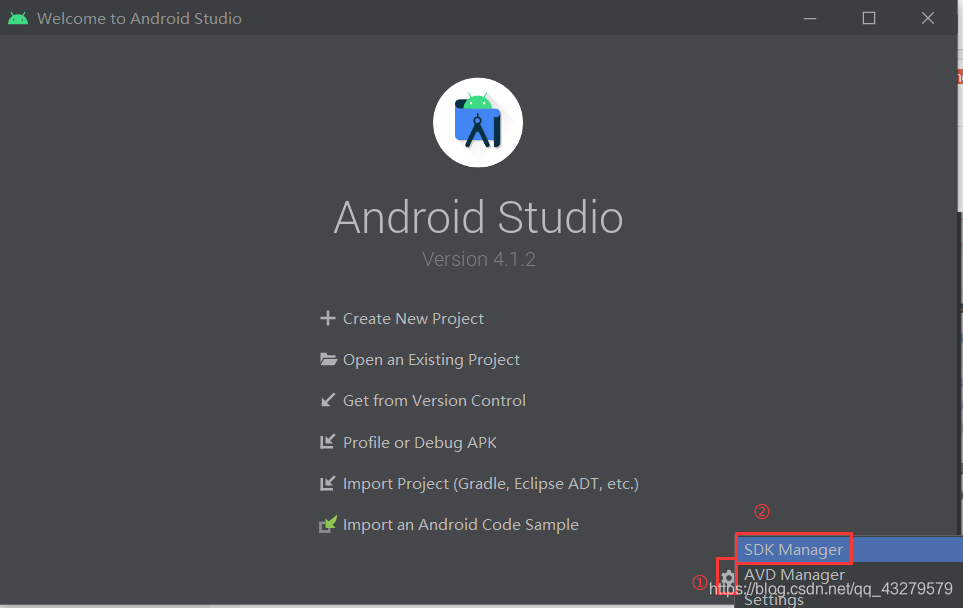Minimize the Welcome to Android Studio window

coord(810,18)
